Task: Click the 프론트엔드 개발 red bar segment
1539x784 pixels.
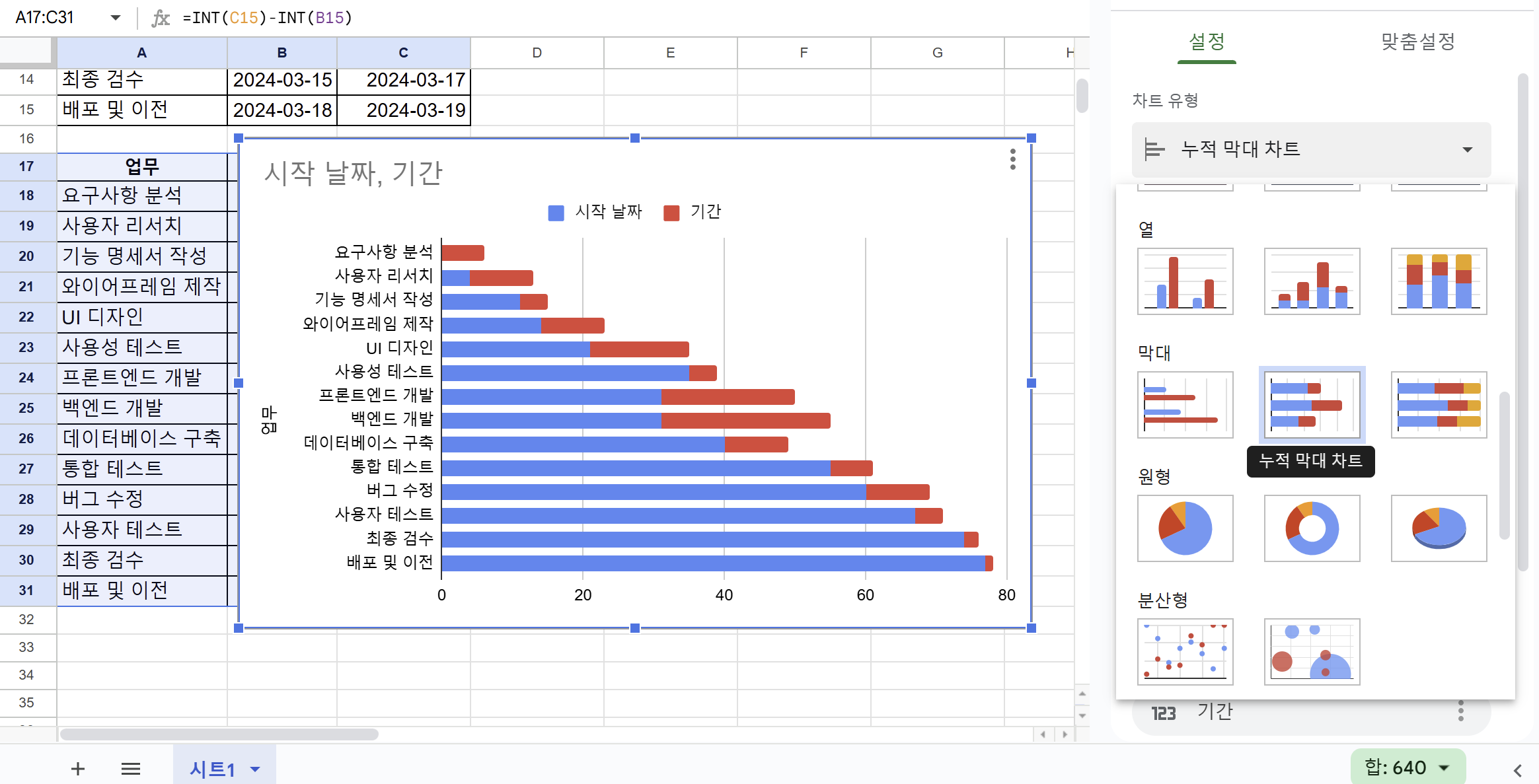Action: (x=728, y=396)
